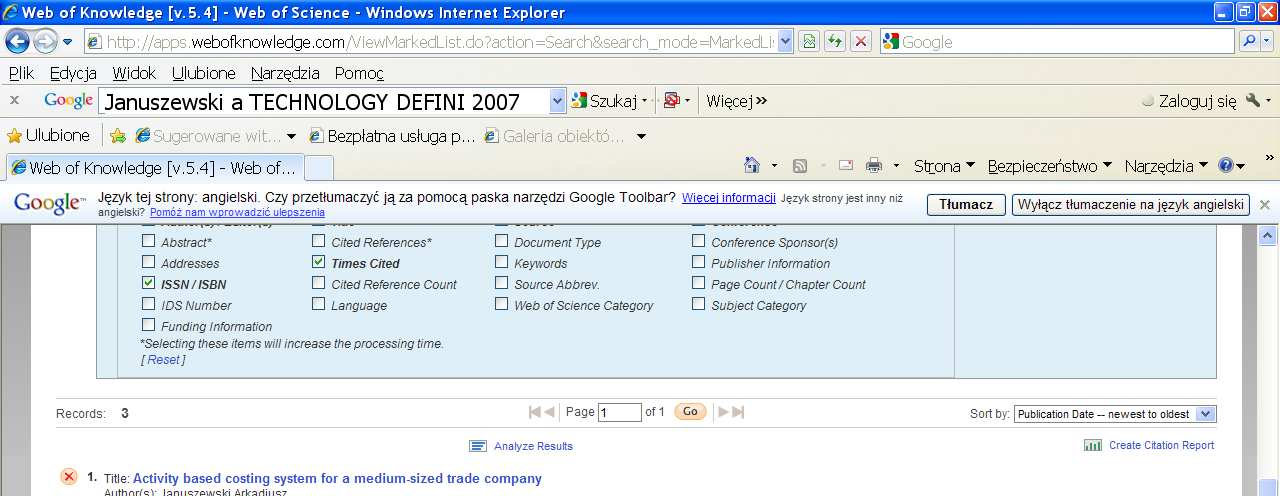Show more toolbar buttons via Więcej

pyautogui.click(x=736, y=101)
